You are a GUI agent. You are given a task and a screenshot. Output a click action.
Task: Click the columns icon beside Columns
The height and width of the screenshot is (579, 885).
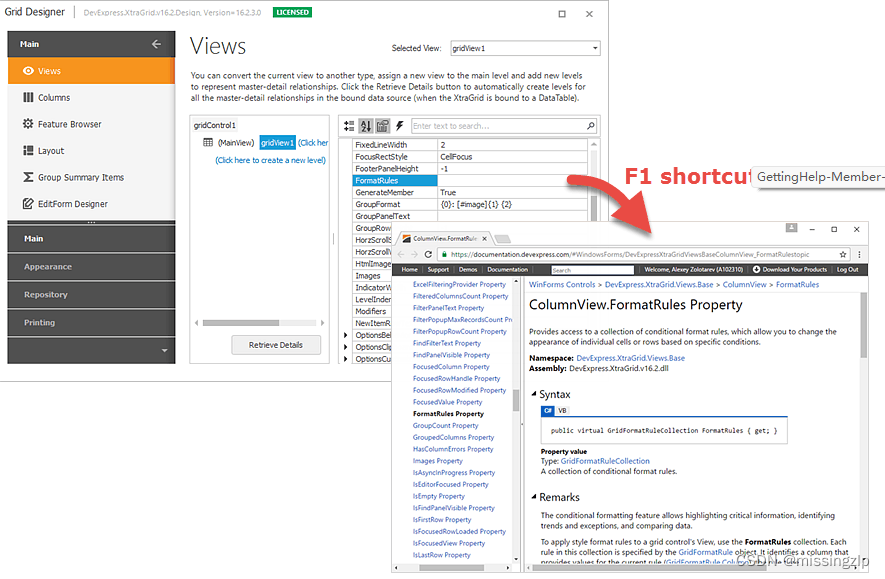coord(28,98)
